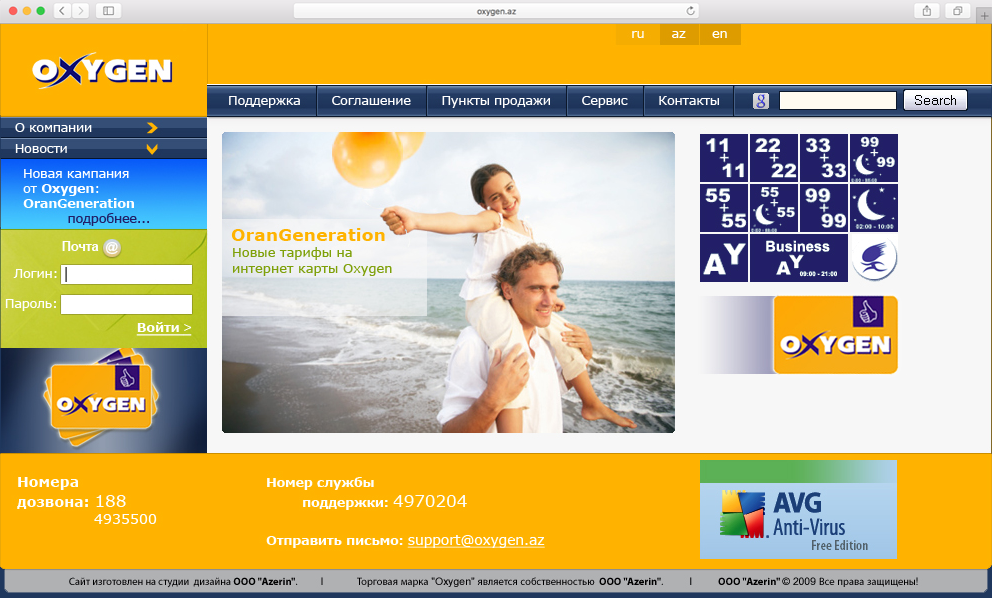
Task: Open the Сервис menu item
Action: (x=604, y=101)
